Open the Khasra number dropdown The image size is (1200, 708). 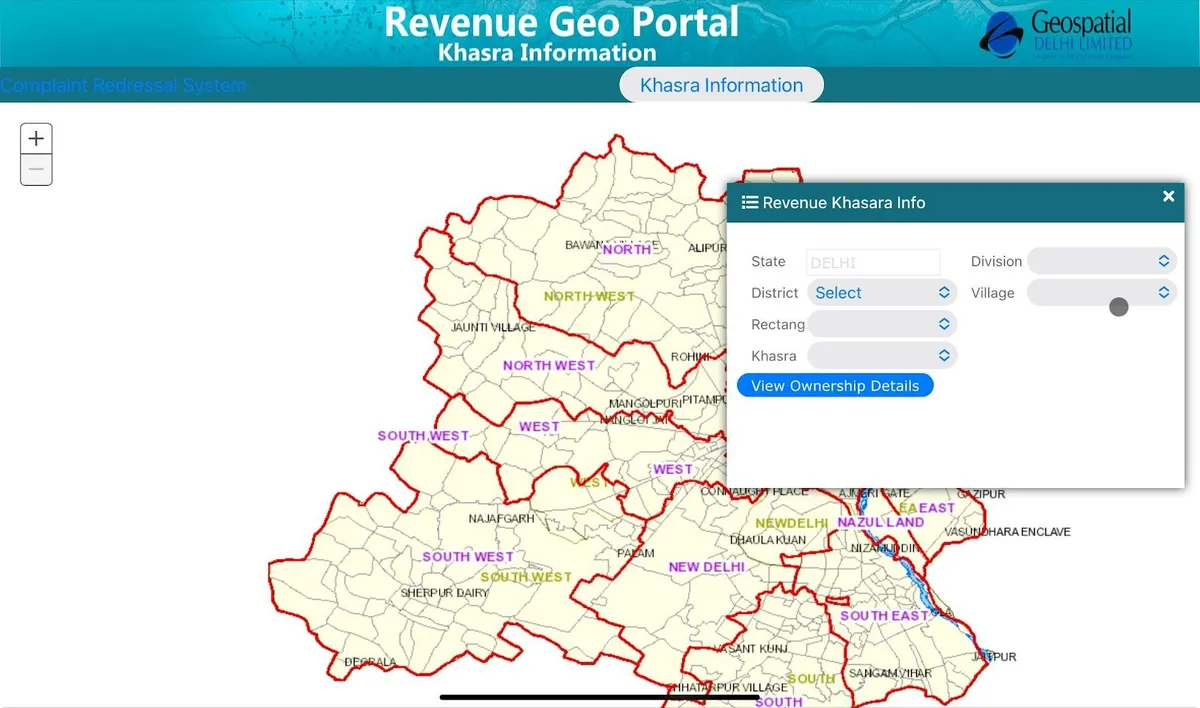(x=881, y=356)
